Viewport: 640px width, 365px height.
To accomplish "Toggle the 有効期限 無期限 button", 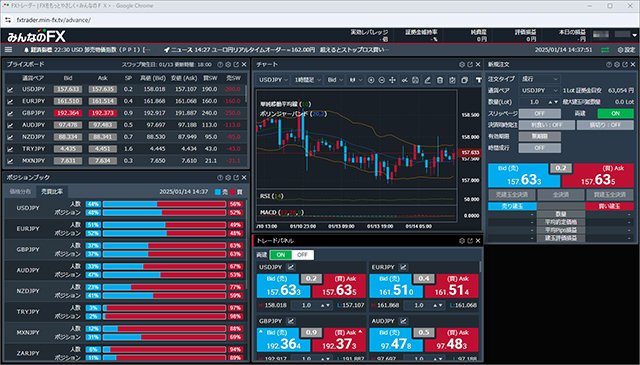I will pos(540,136).
